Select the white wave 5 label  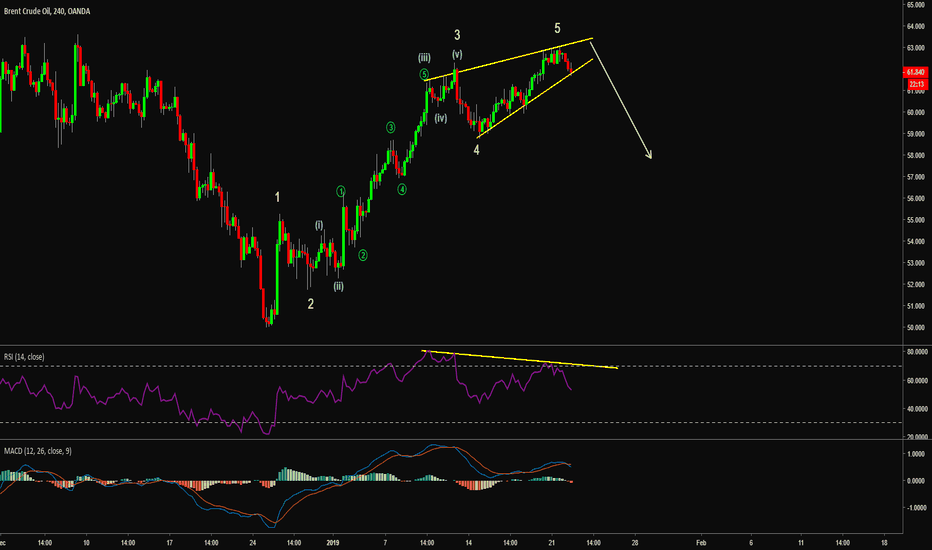point(557,28)
